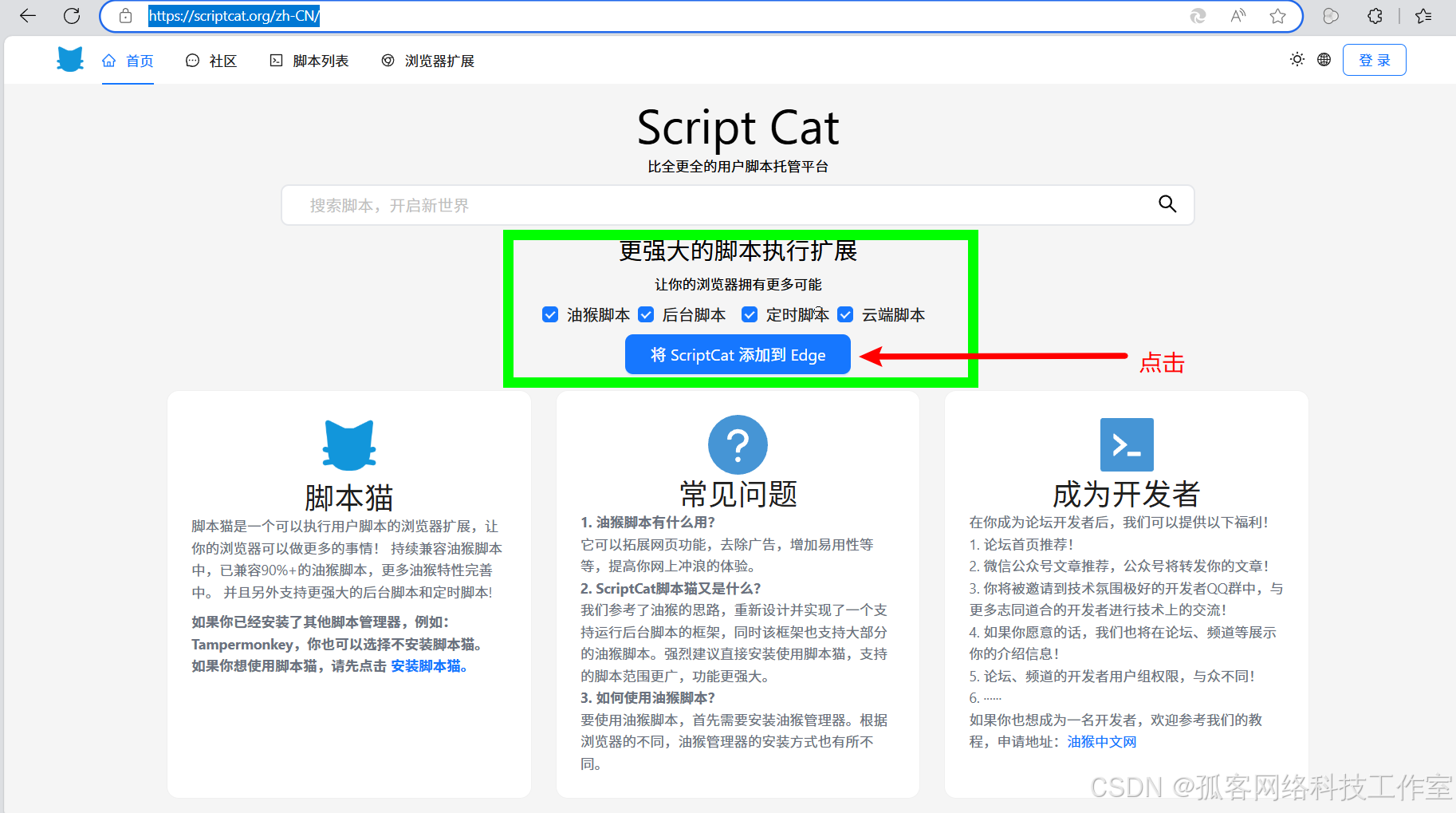
Task: Add this page to favorites star icon
Action: pyautogui.click(x=1278, y=16)
